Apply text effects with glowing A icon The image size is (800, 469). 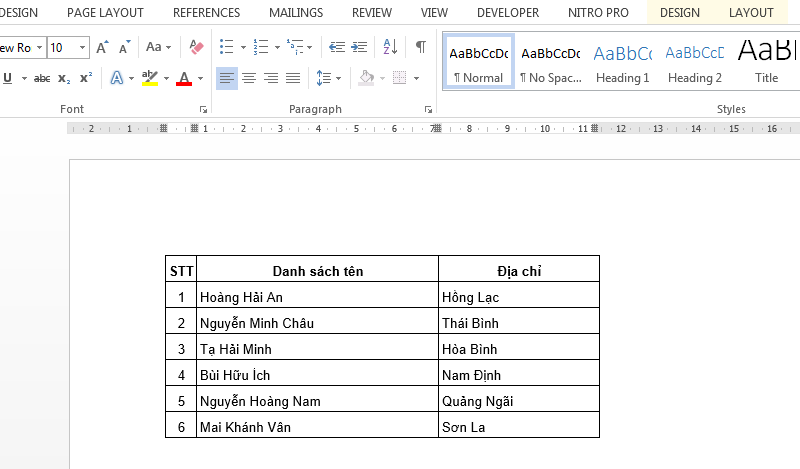(117, 78)
